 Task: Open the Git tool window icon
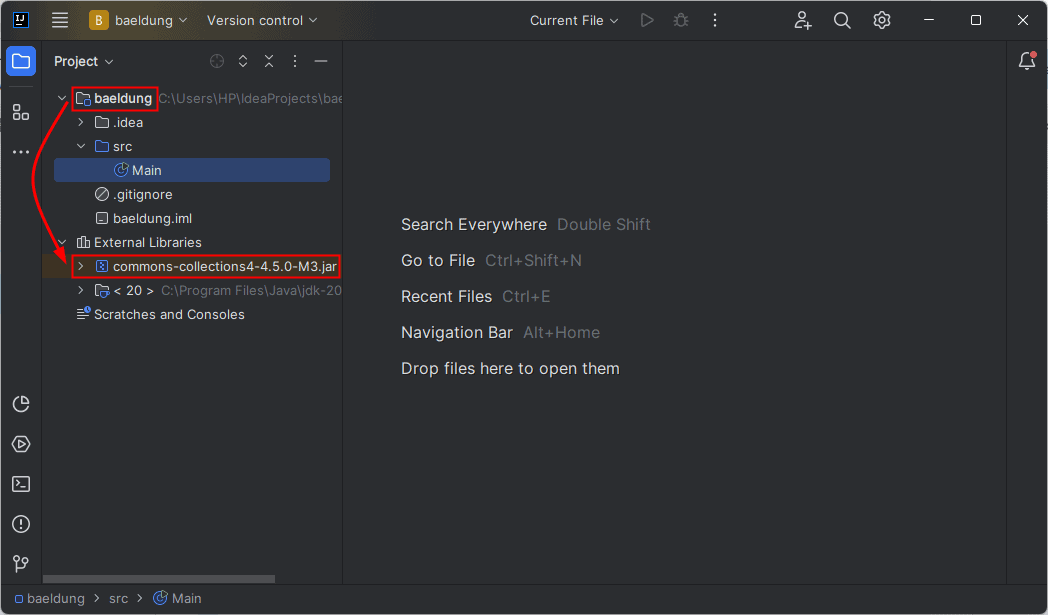coord(21,564)
